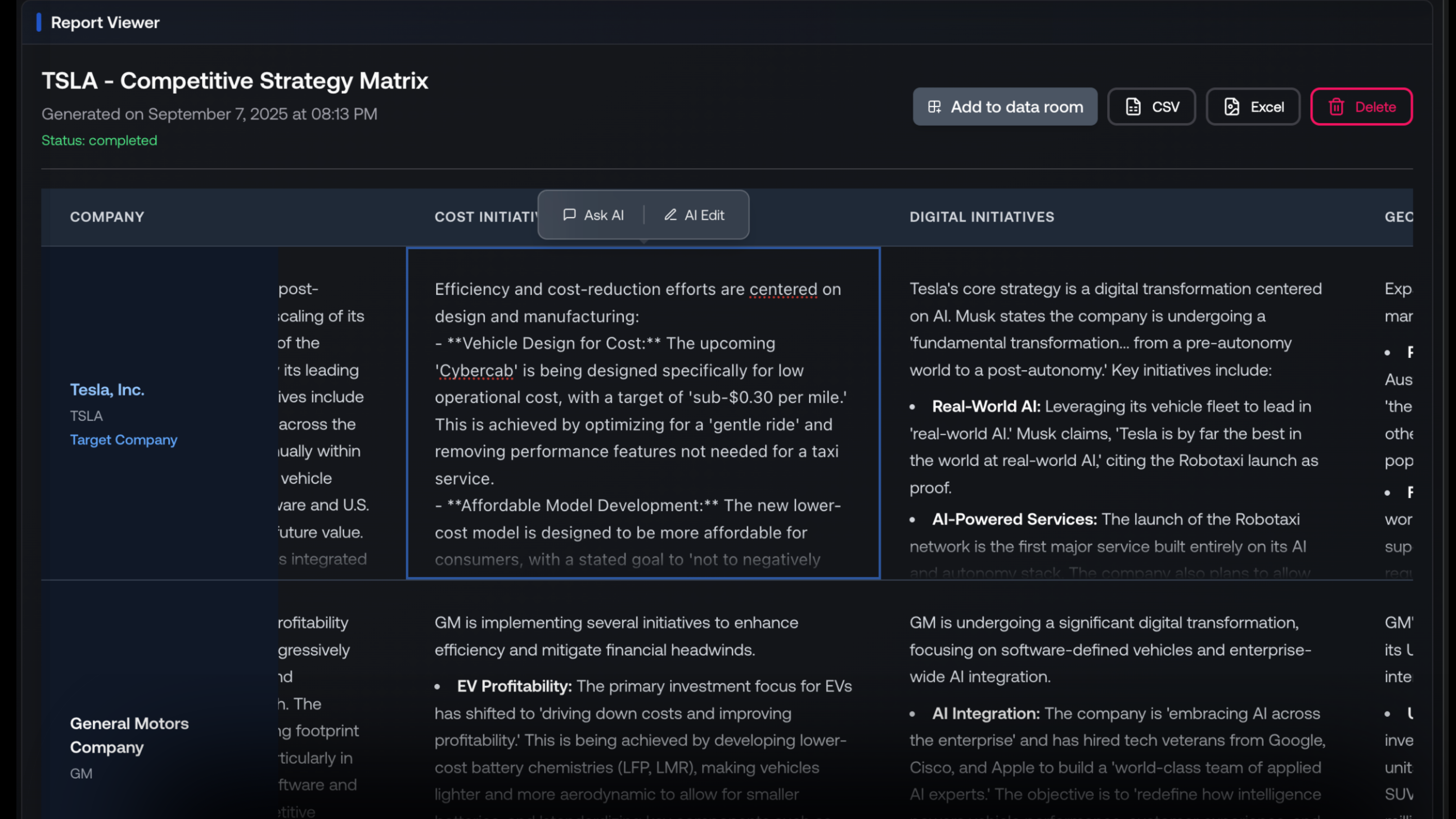
Task: Click the Add to data room button
Action: coord(1005,107)
